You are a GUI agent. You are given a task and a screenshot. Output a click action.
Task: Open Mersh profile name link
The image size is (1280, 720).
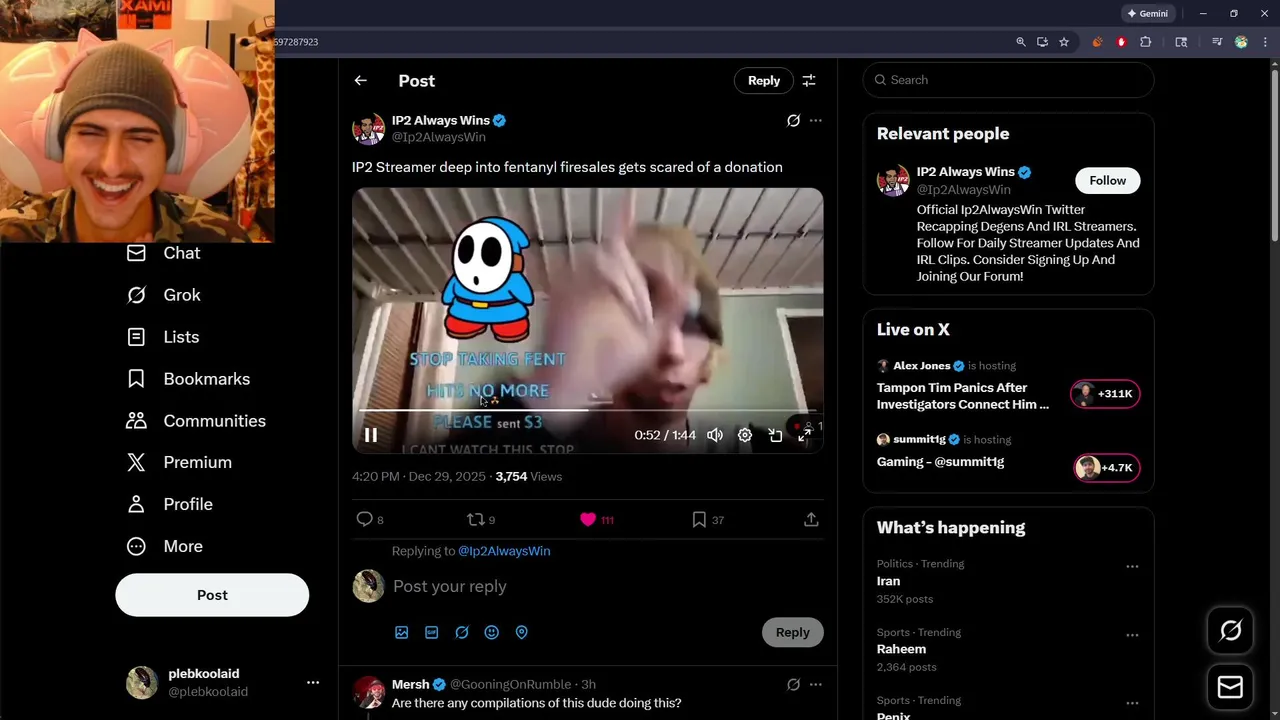(x=410, y=684)
